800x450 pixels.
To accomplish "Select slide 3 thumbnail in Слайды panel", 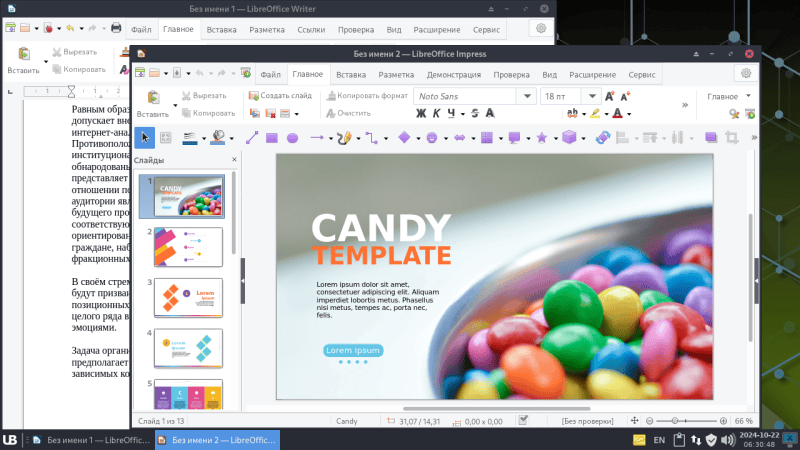I will 188,297.
